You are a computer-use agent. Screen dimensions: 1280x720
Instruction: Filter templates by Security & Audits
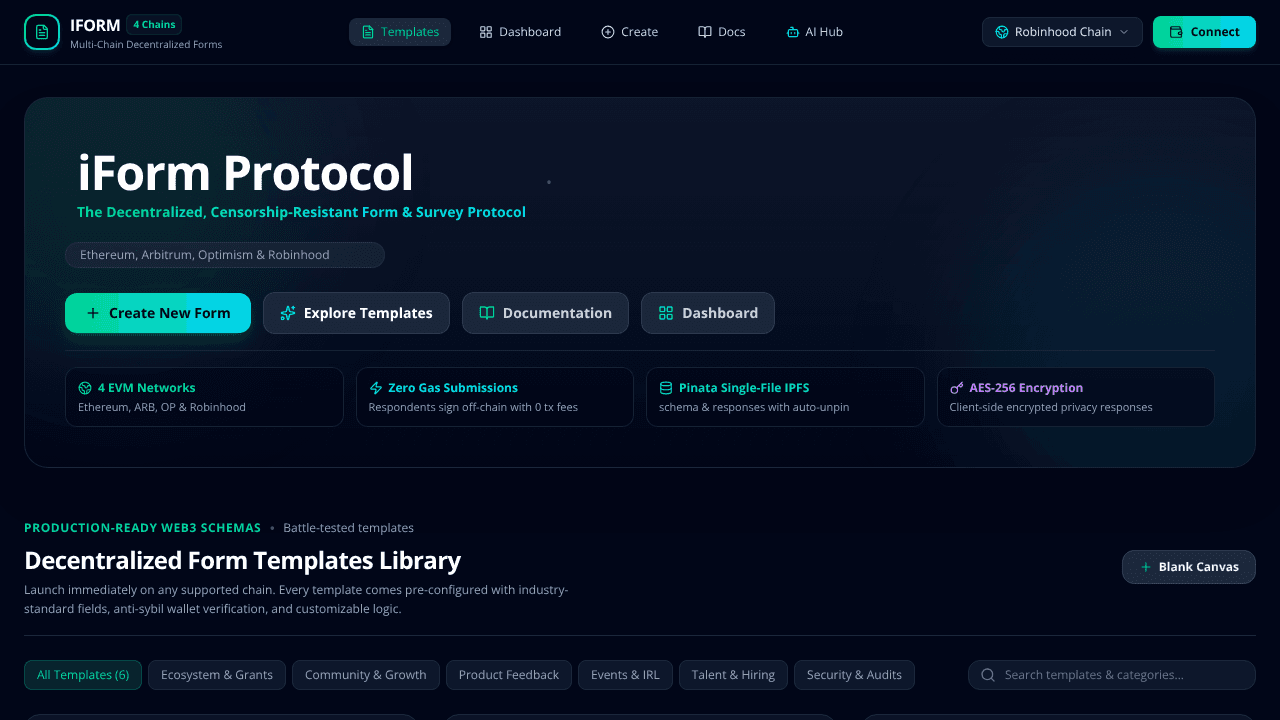[854, 675]
